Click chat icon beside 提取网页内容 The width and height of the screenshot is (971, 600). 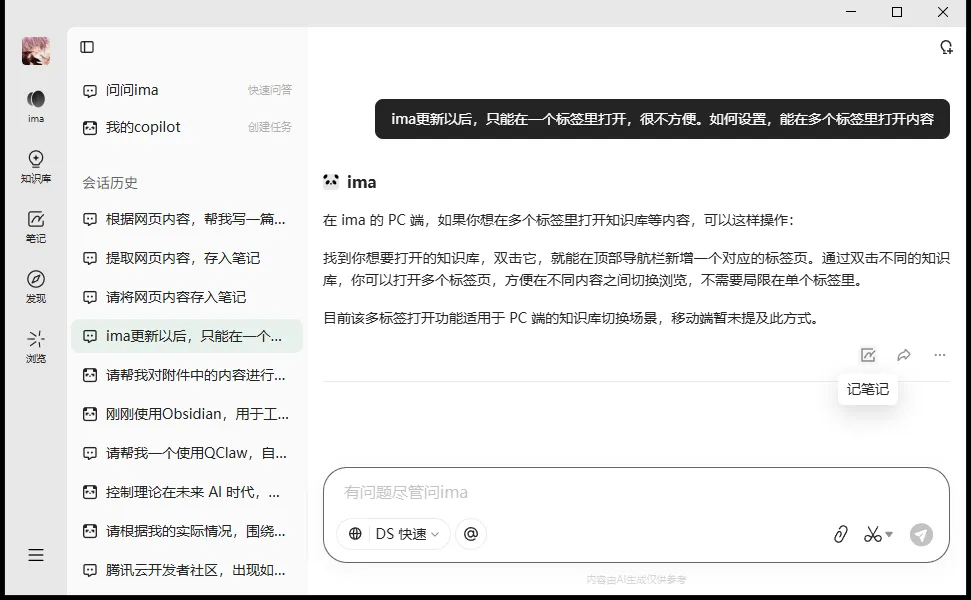[90, 258]
